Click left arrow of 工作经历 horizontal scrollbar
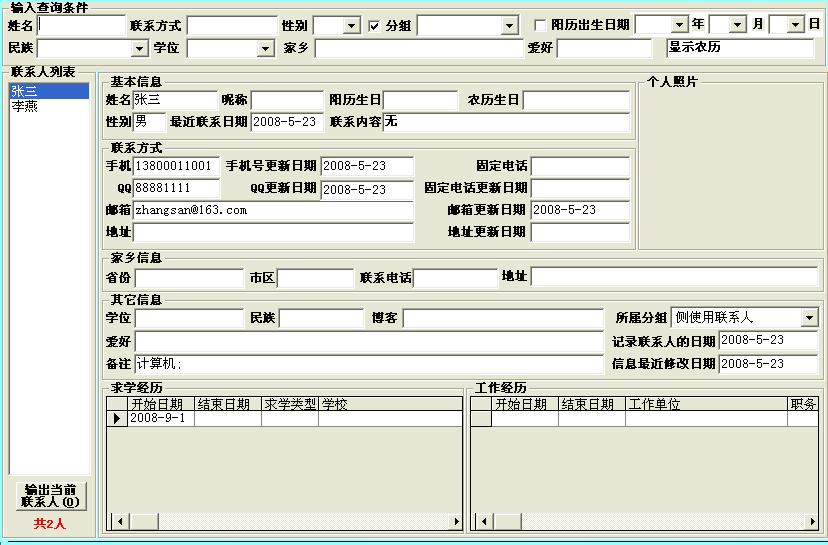828x545 pixels. [480, 522]
